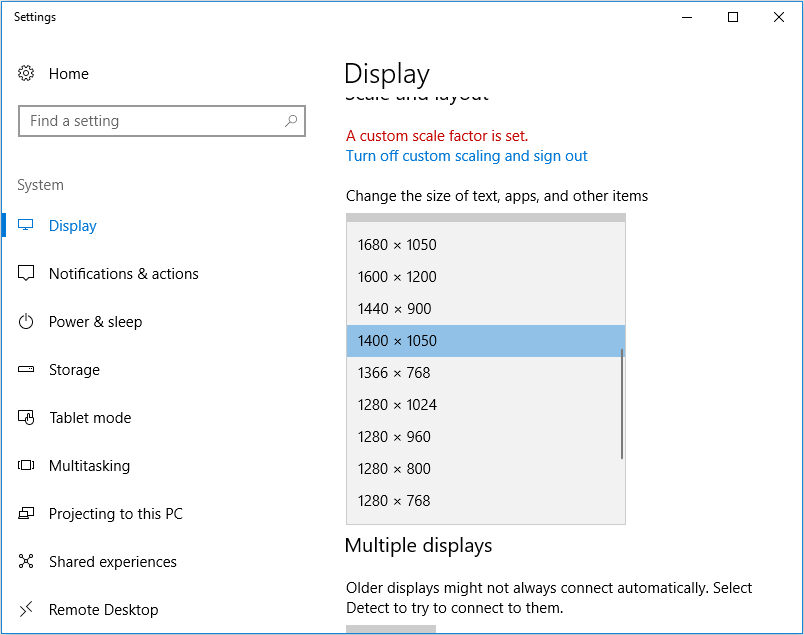This screenshot has height=635, width=804.
Task: Open Turn off custom scaling and sign out
Action: point(466,155)
